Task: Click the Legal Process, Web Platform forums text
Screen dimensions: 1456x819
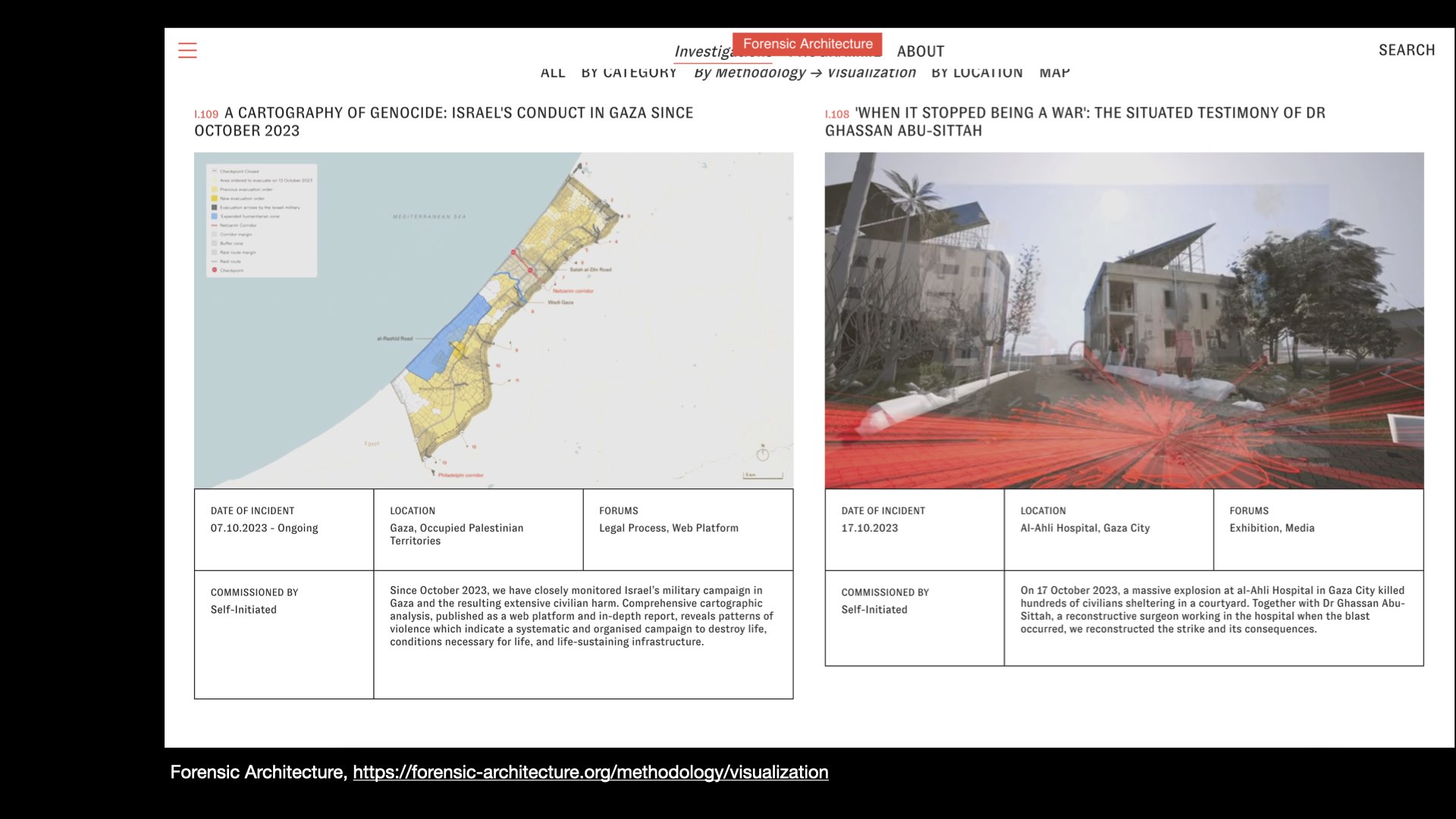Action: (668, 528)
